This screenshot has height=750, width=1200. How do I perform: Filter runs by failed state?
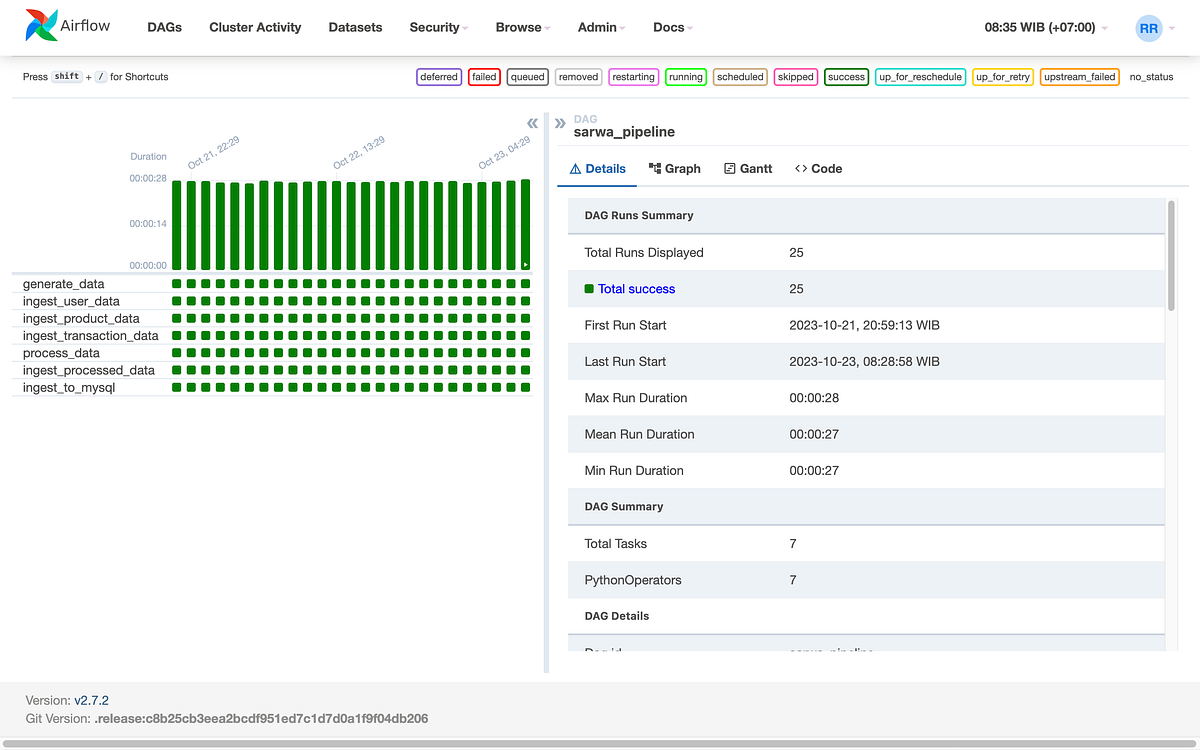(484, 76)
